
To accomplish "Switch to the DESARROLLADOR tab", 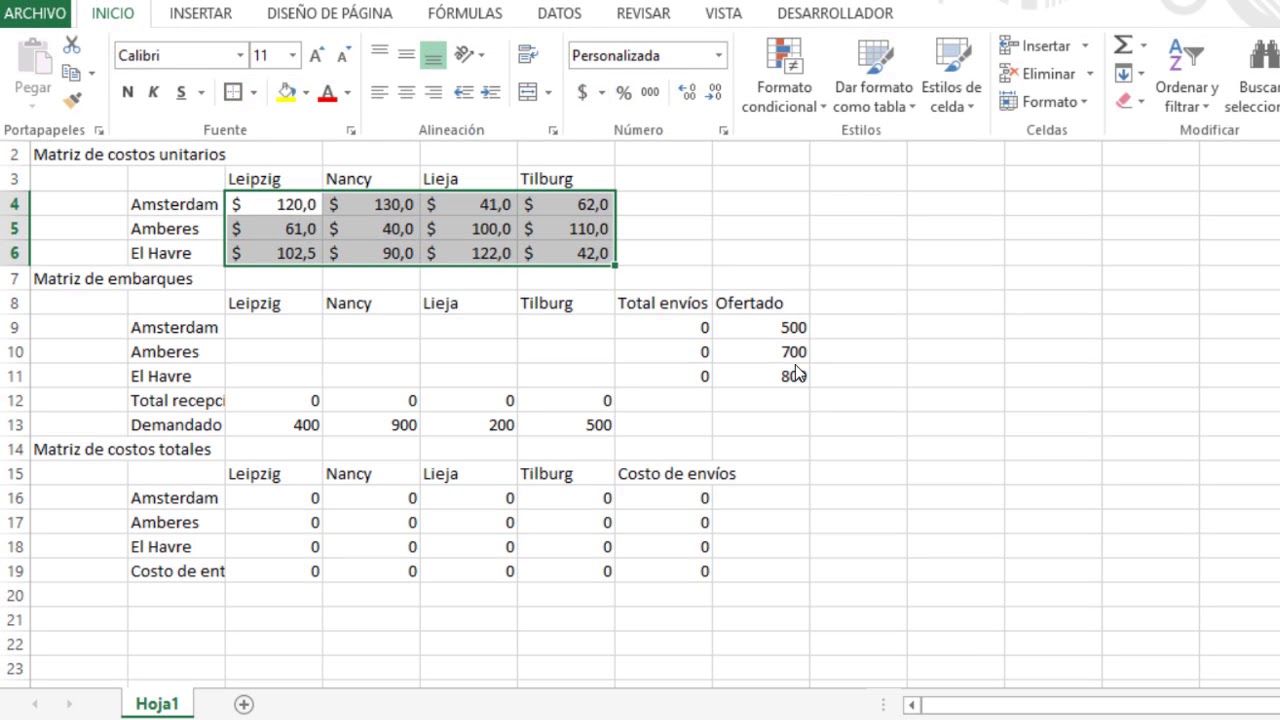I will click(835, 13).
